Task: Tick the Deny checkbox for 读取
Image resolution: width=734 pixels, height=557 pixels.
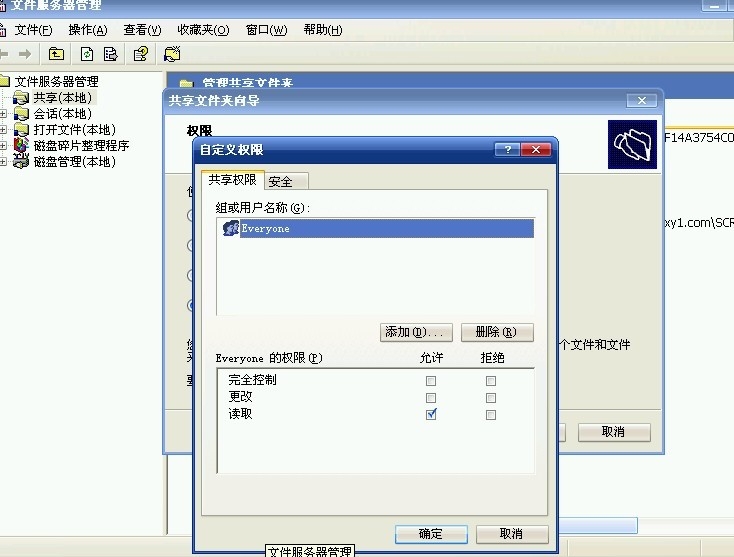Action: (x=490, y=414)
